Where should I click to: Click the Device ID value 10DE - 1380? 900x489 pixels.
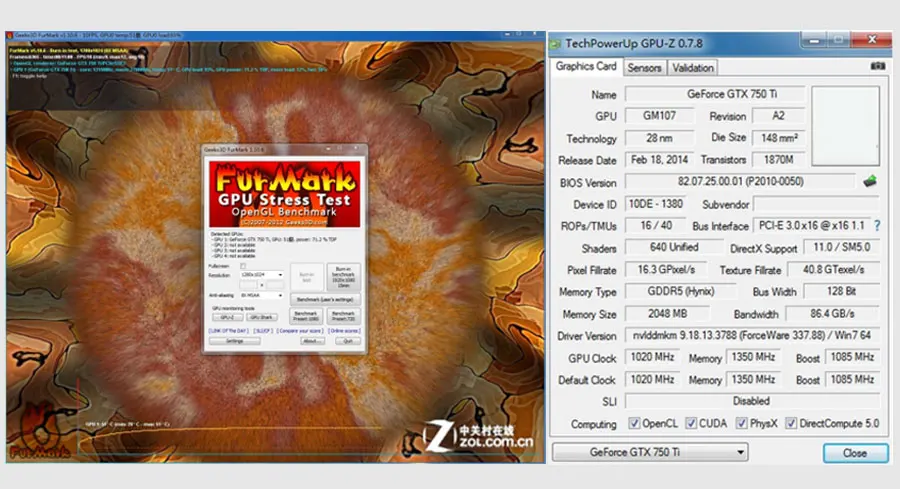(x=656, y=204)
